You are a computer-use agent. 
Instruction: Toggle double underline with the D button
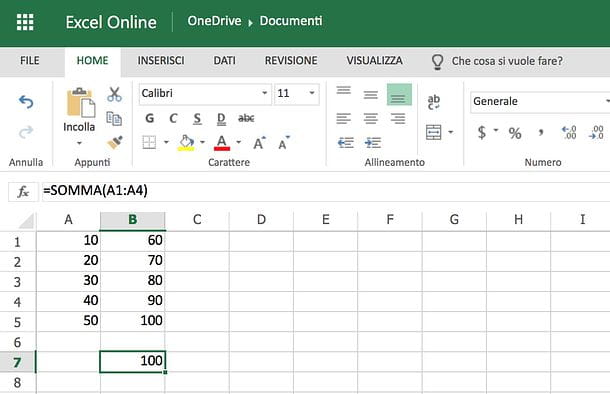pos(221,119)
